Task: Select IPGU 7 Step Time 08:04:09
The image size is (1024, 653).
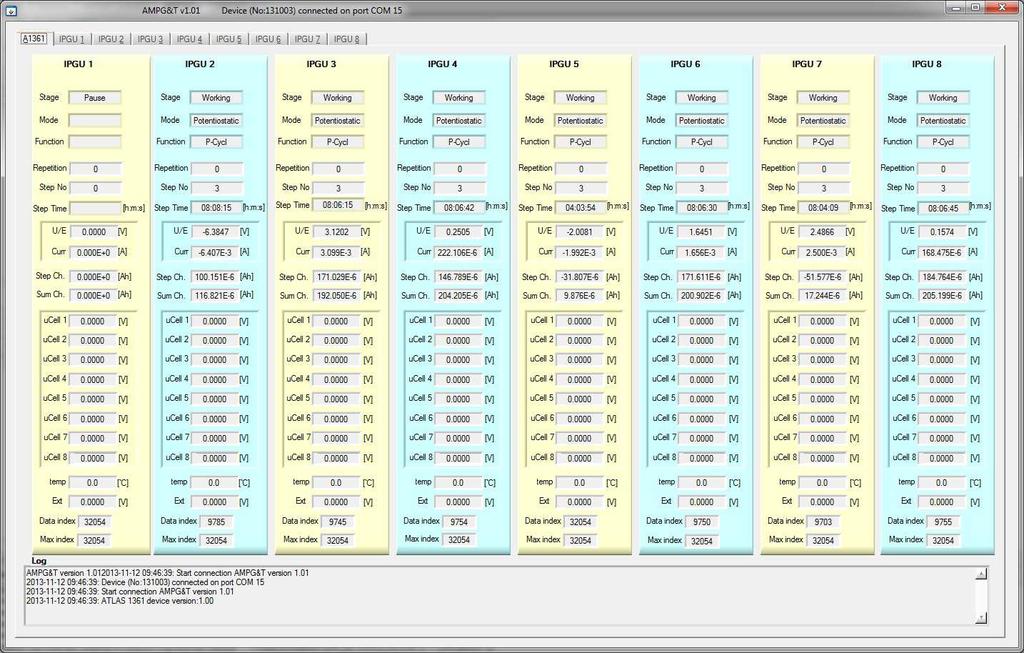Action: pos(824,208)
